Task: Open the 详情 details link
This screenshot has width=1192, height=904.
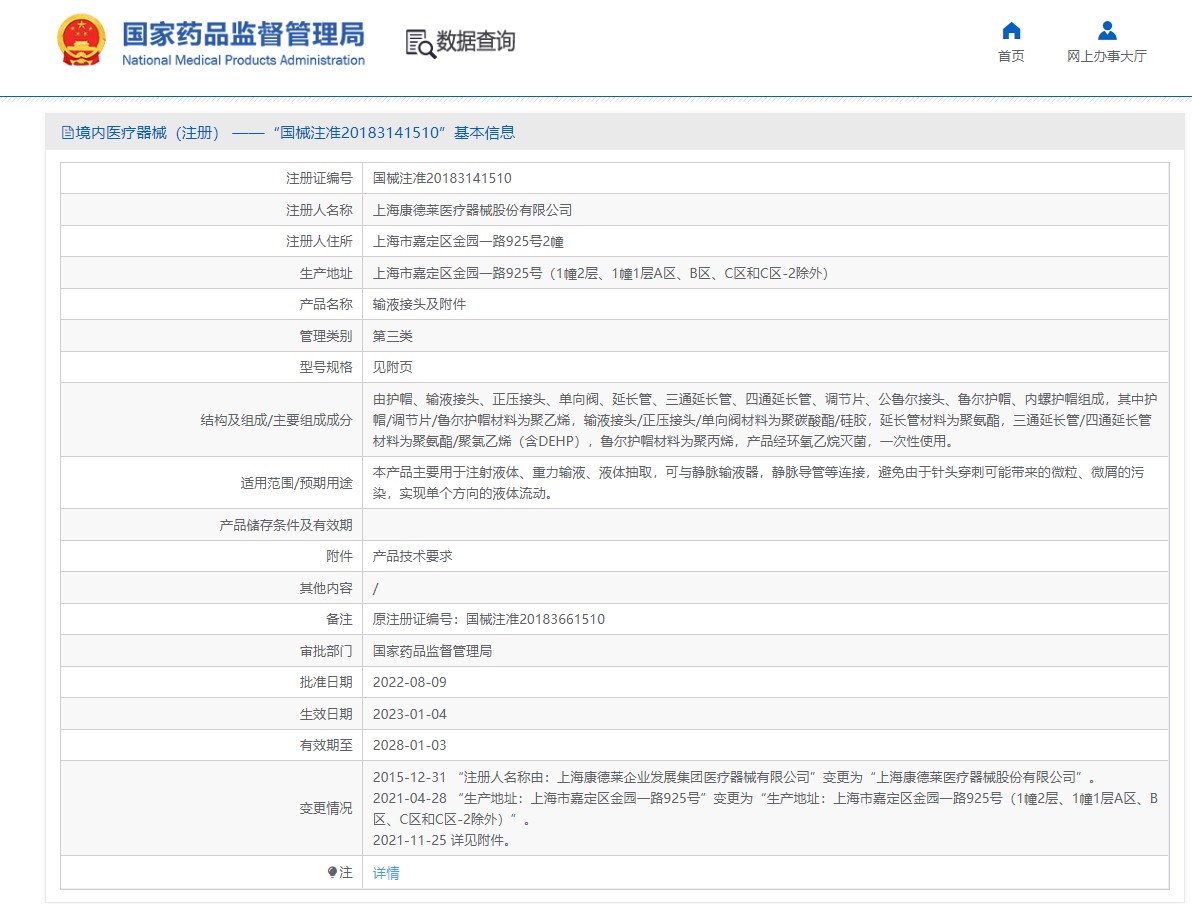Action: pos(386,873)
